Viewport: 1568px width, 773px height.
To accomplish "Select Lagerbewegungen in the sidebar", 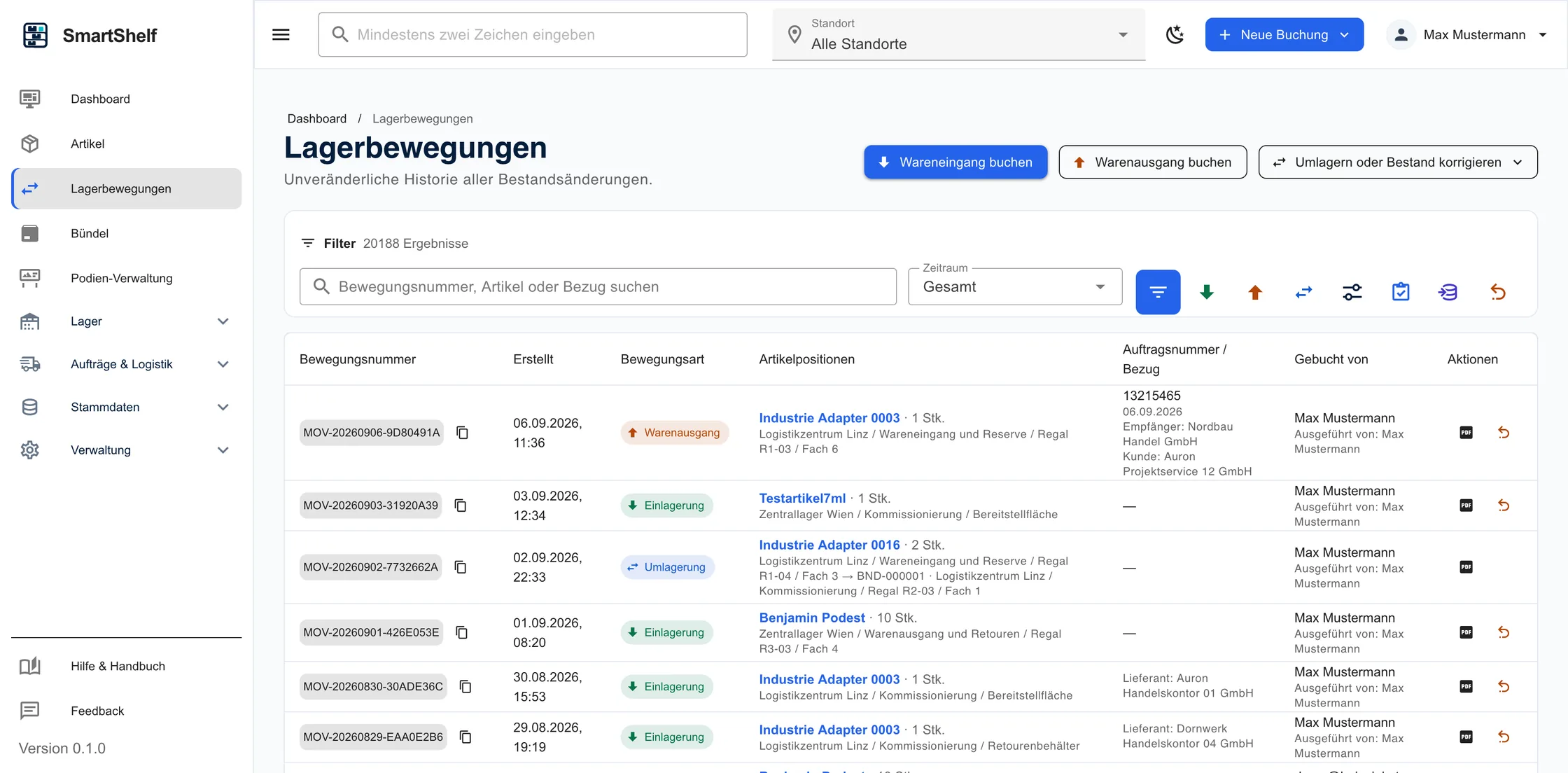I will pos(127,188).
